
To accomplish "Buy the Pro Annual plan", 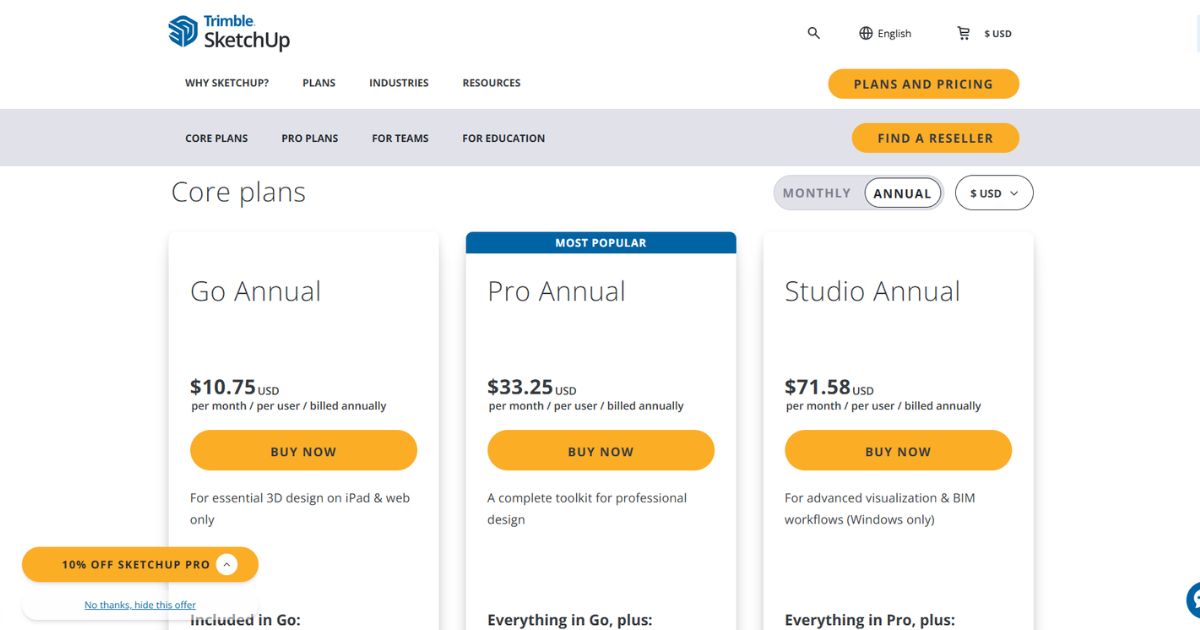I will pos(601,451).
